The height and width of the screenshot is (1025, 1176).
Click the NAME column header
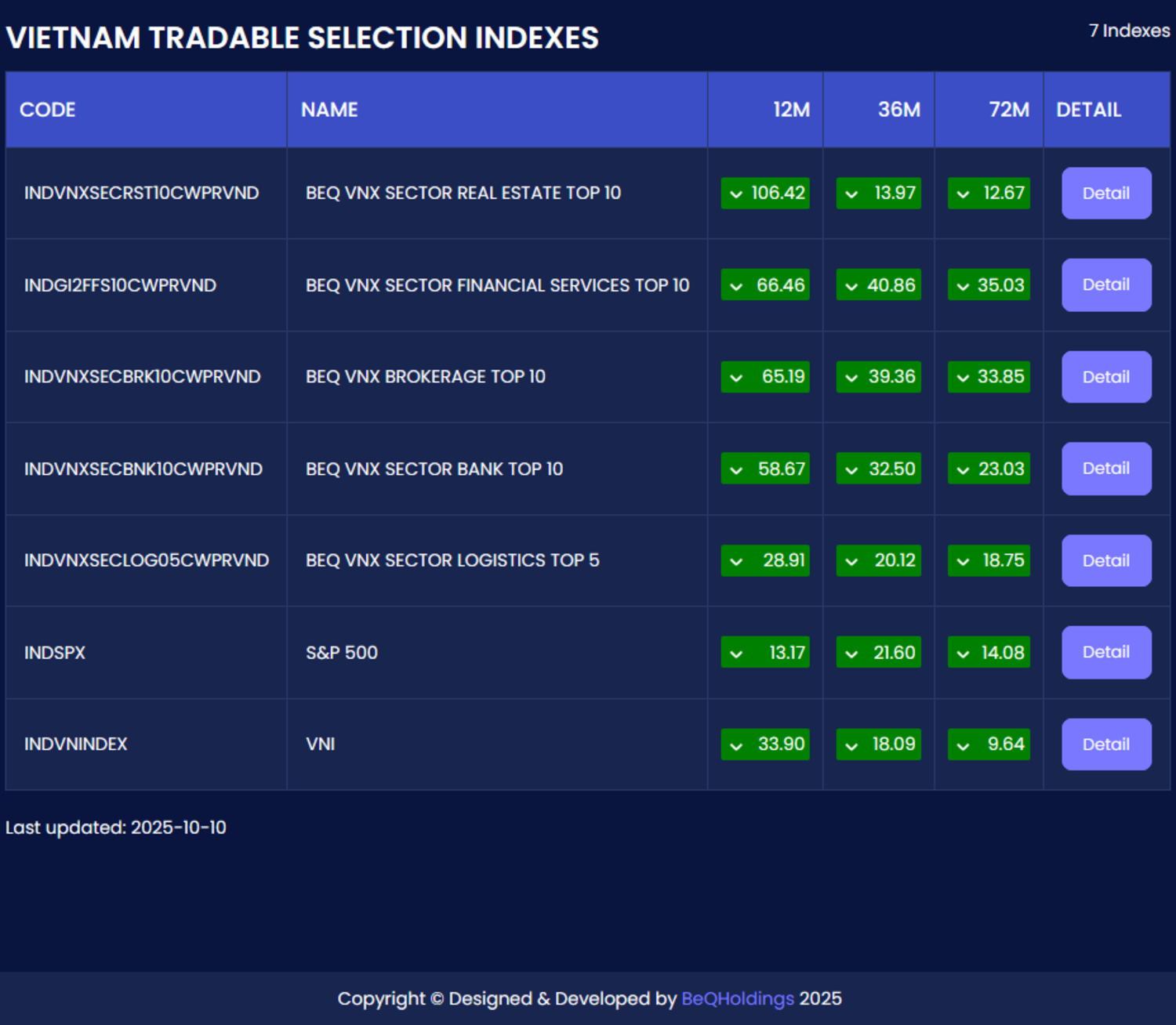(x=329, y=110)
